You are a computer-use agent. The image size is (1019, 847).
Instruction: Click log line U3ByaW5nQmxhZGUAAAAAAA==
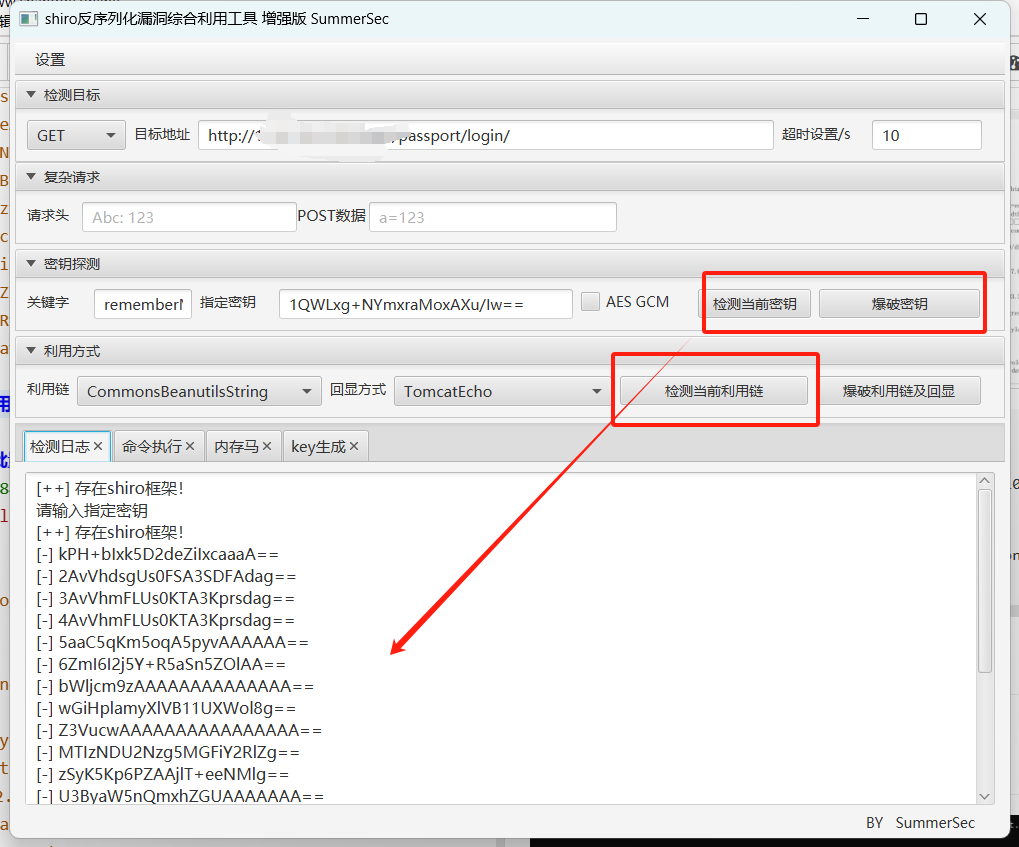(x=180, y=796)
